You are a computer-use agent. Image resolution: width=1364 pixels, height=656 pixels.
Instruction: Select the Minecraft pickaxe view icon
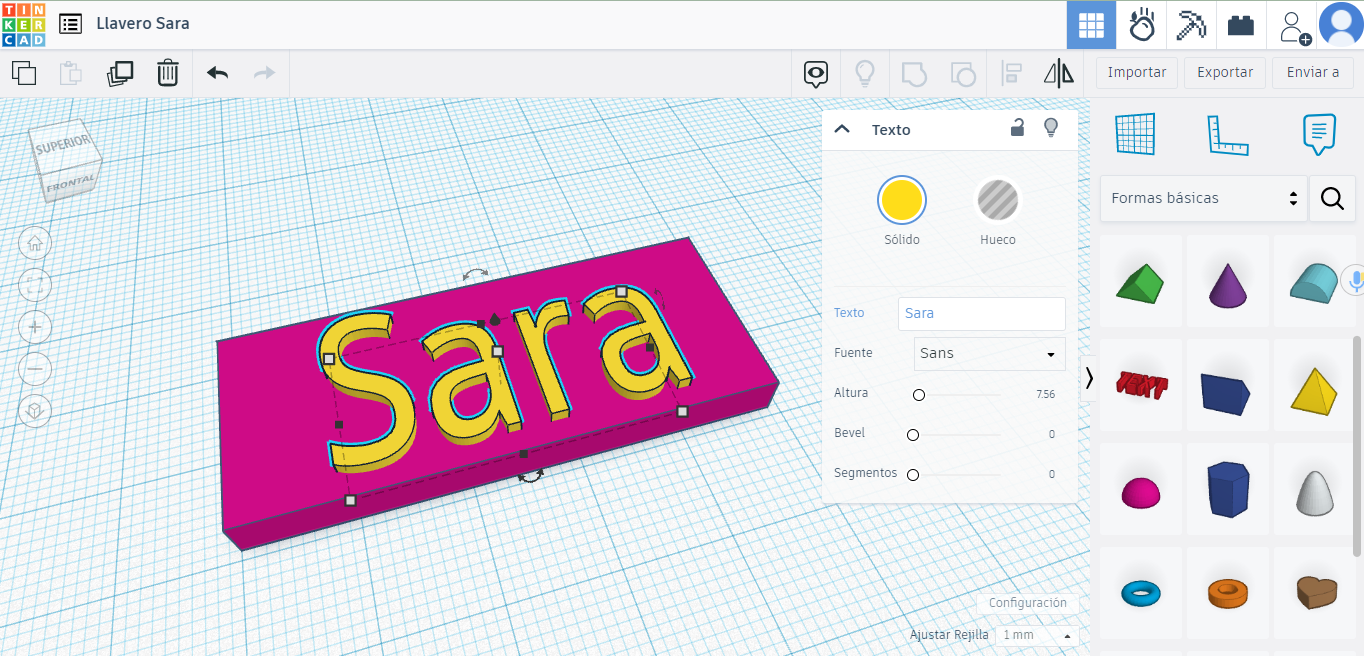point(1191,25)
